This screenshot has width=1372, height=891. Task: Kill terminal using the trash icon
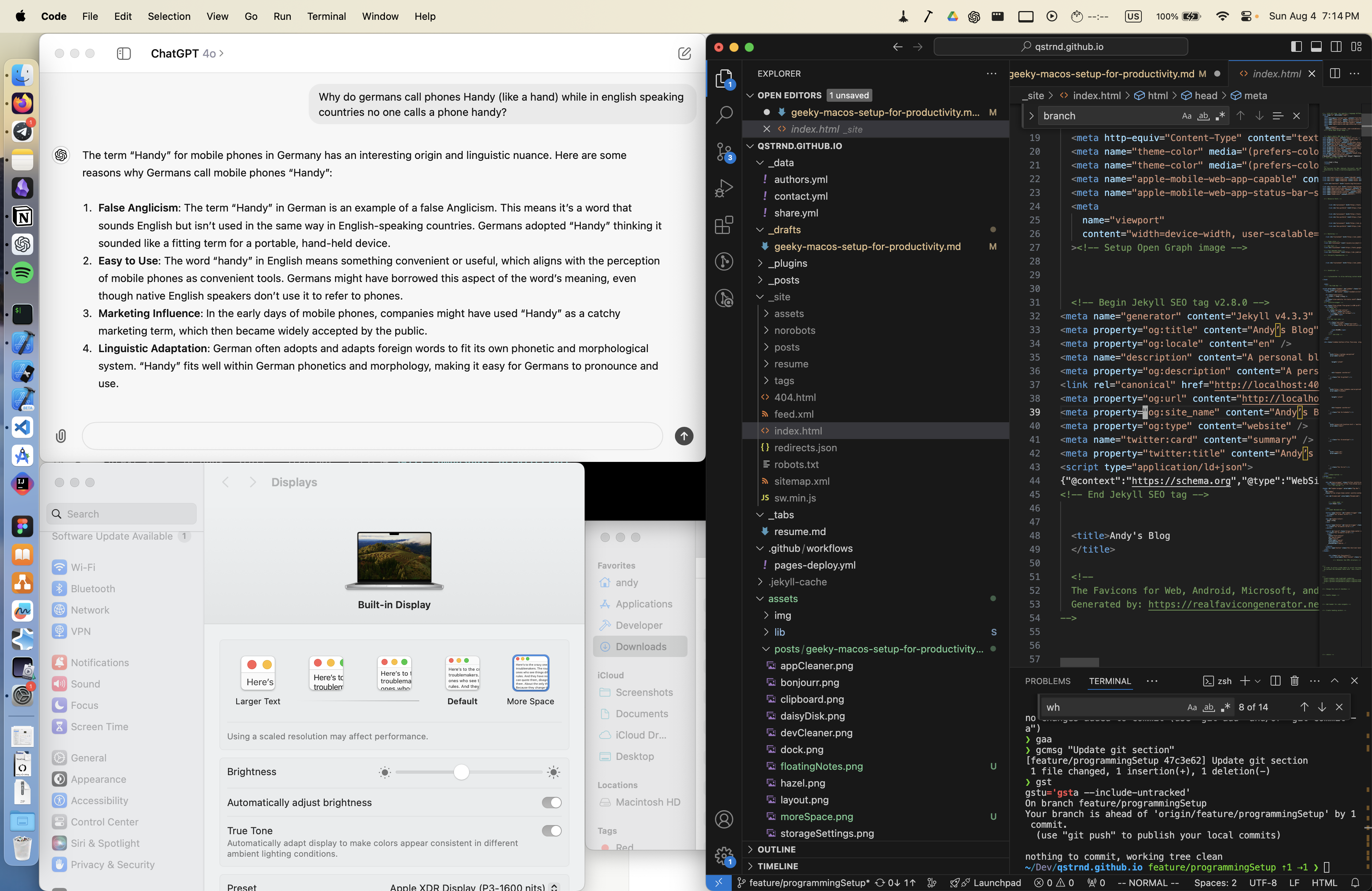1294,681
